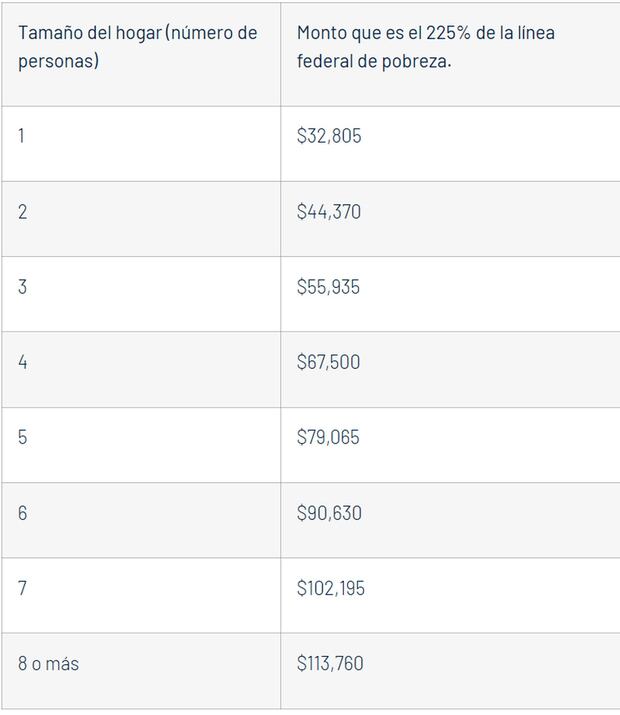Click the $79,065 amount
This screenshot has width=620, height=715.
pyautogui.click(x=329, y=437)
